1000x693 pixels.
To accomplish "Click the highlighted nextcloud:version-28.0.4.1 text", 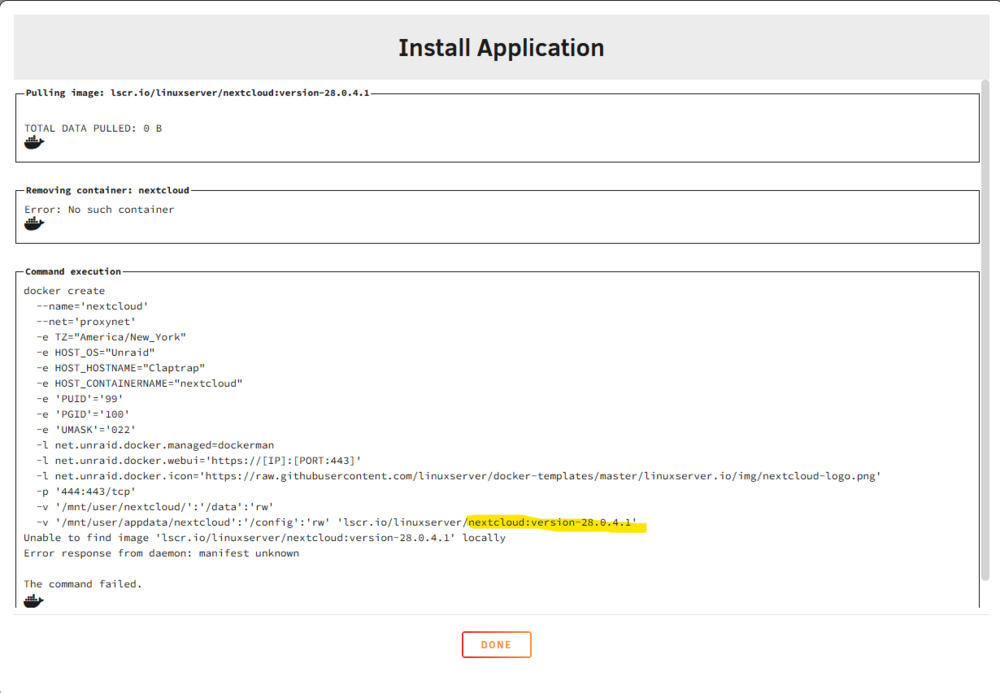I will click(552, 522).
